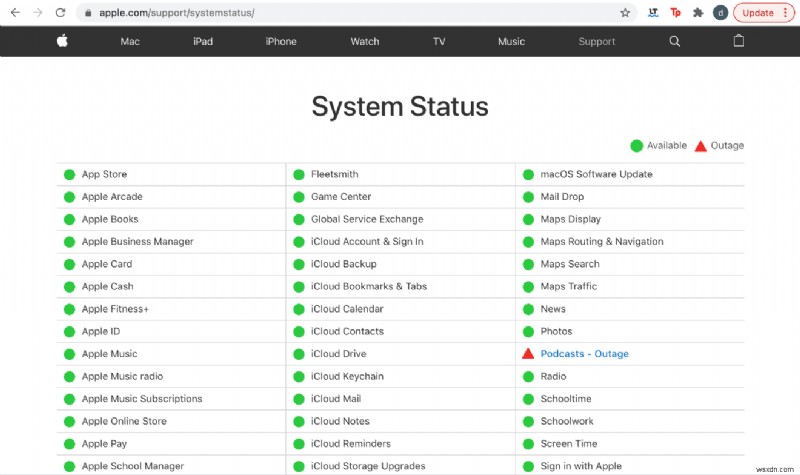Click the System Status heading

(x=400, y=107)
